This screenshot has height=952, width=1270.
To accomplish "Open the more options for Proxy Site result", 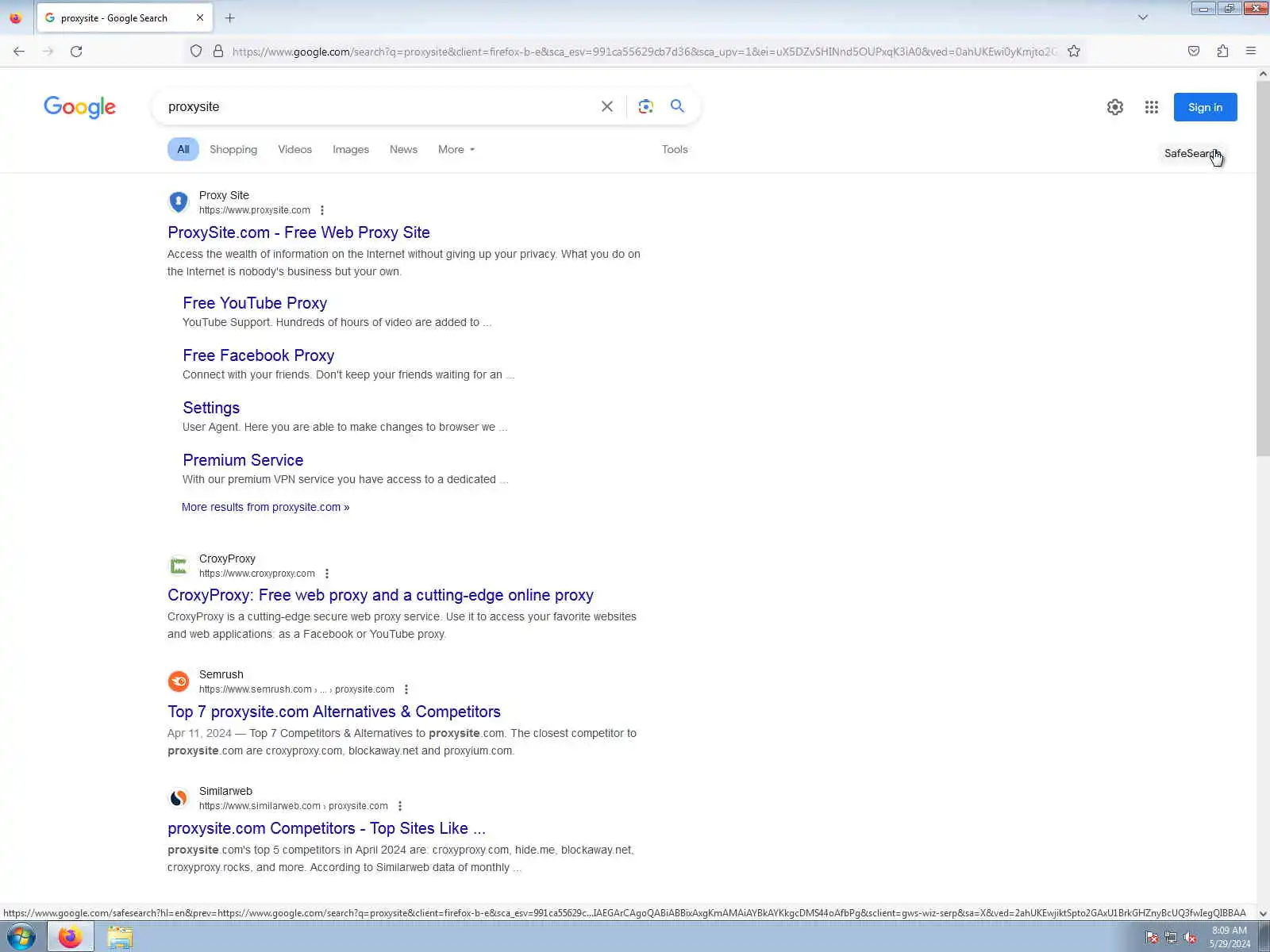I will 322,210.
